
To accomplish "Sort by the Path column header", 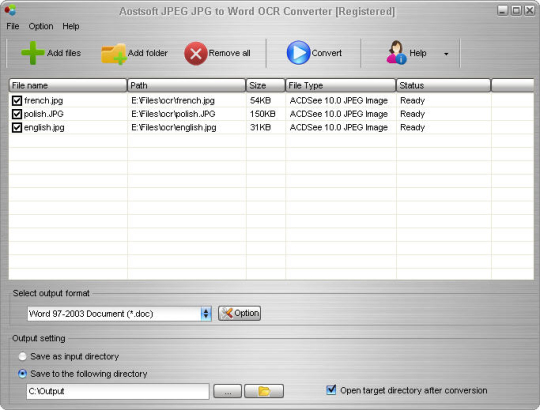I will click(x=186, y=85).
